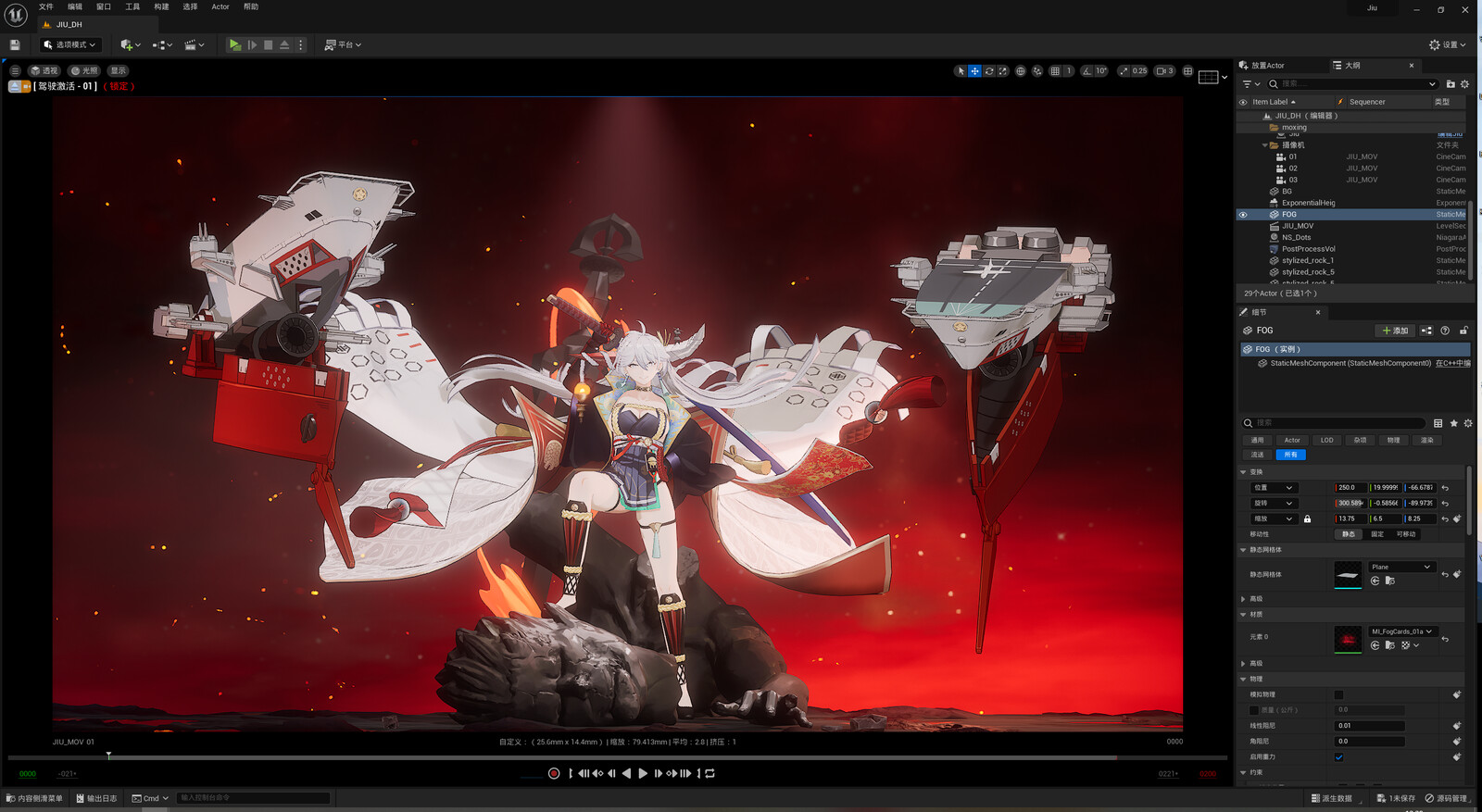Click the record button in the sequencer controls
Viewport: 1482px width, 812px height.
[554, 773]
